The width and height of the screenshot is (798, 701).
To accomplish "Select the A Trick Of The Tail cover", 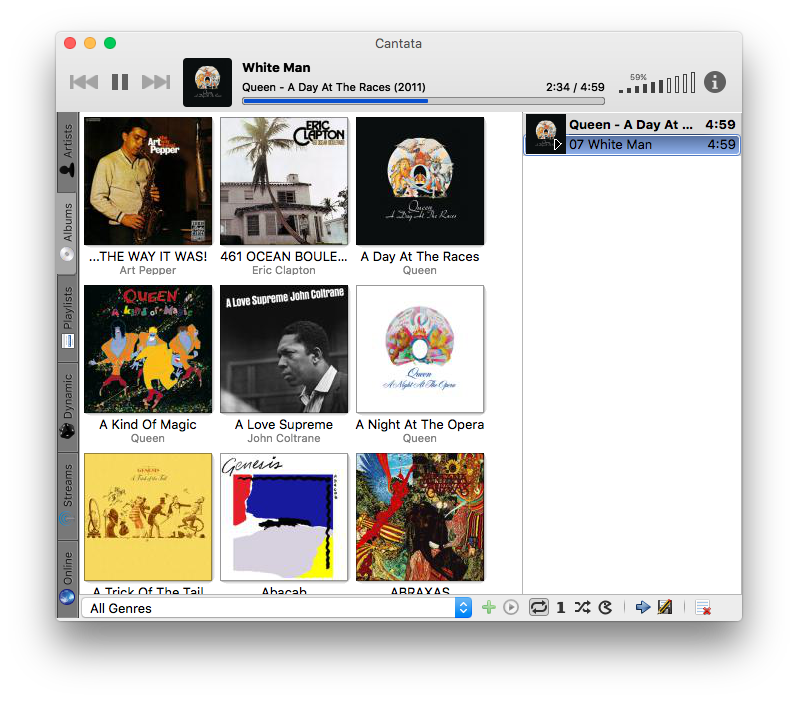I will pos(148,517).
